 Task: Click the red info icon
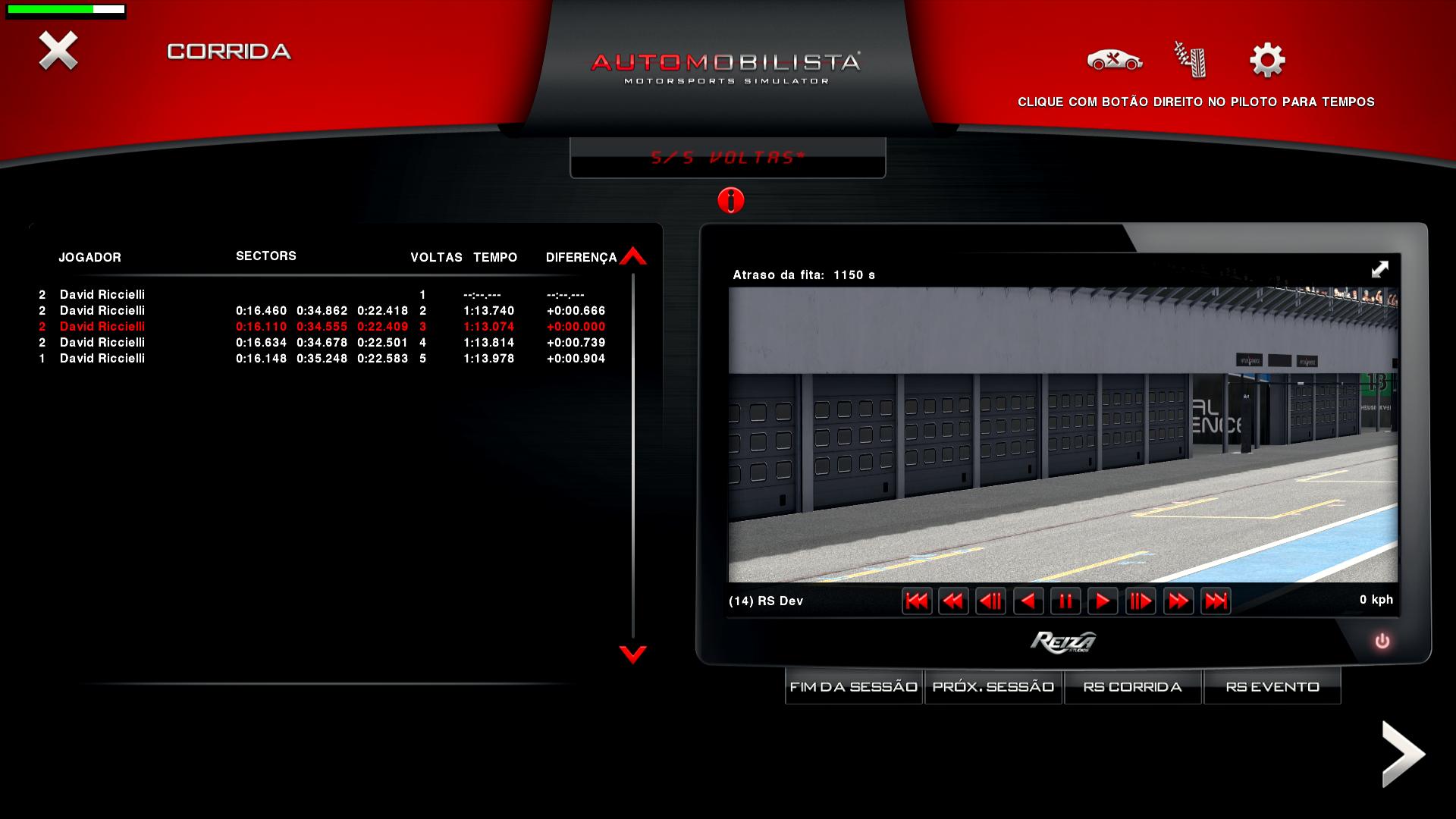[731, 200]
